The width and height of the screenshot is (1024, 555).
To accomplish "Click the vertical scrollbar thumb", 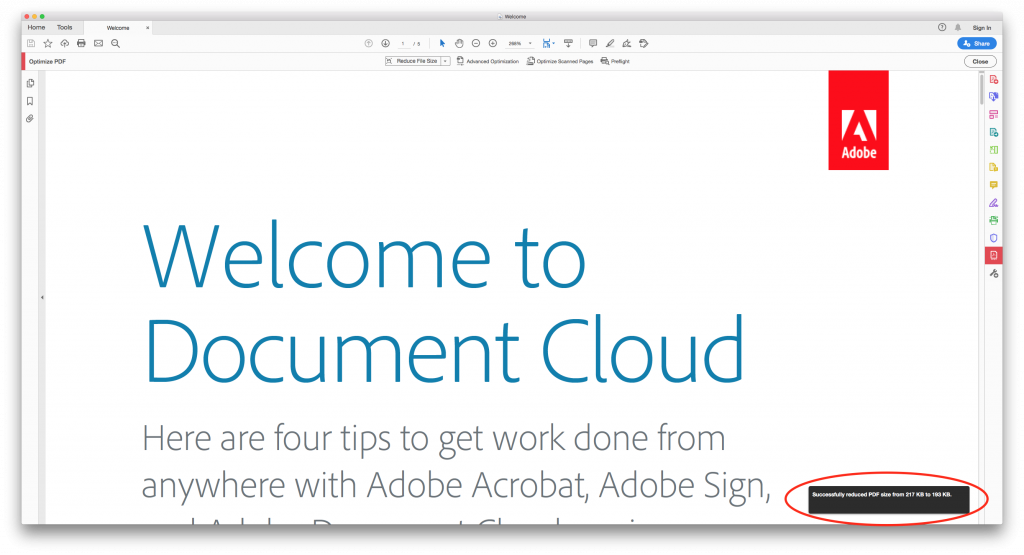I will (981, 89).
